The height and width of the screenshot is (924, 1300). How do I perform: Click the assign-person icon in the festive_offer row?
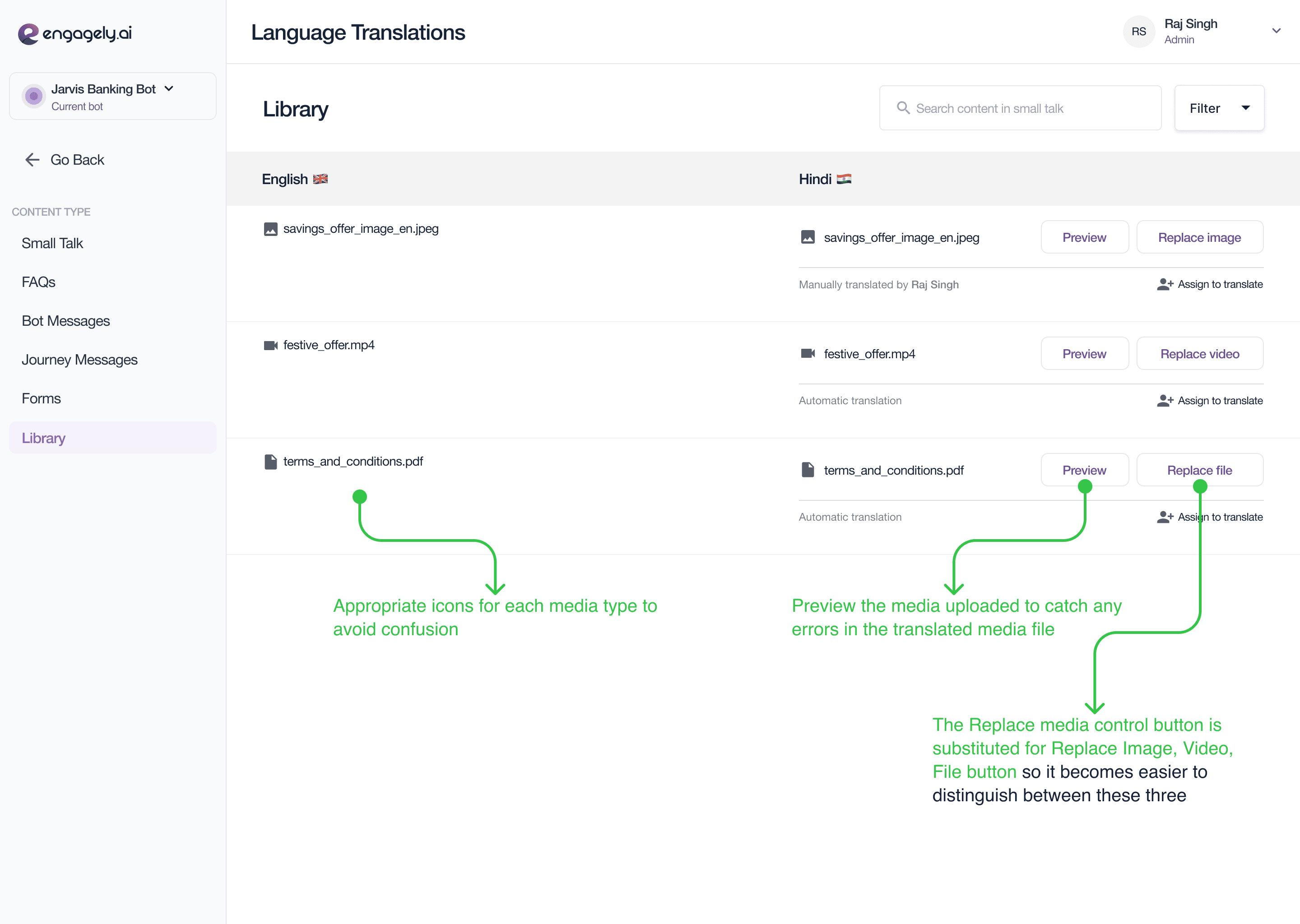[1165, 401]
